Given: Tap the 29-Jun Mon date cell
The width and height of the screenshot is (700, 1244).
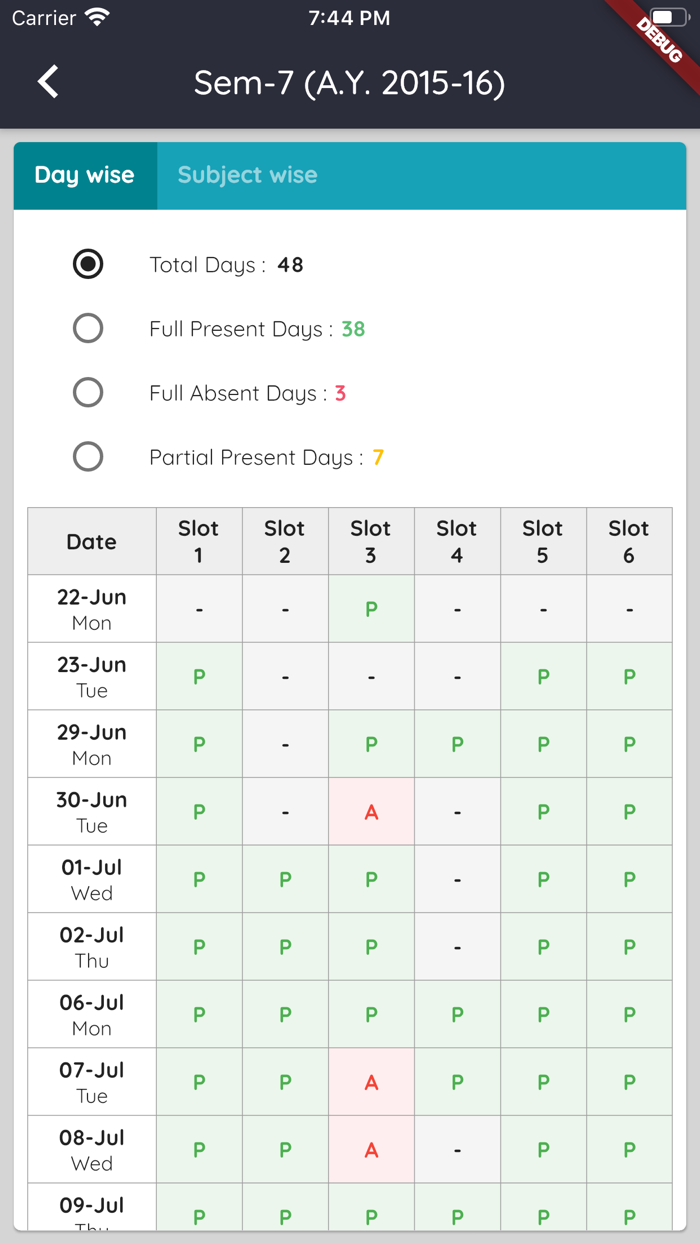Looking at the screenshot, I should (x=91, y=743).
